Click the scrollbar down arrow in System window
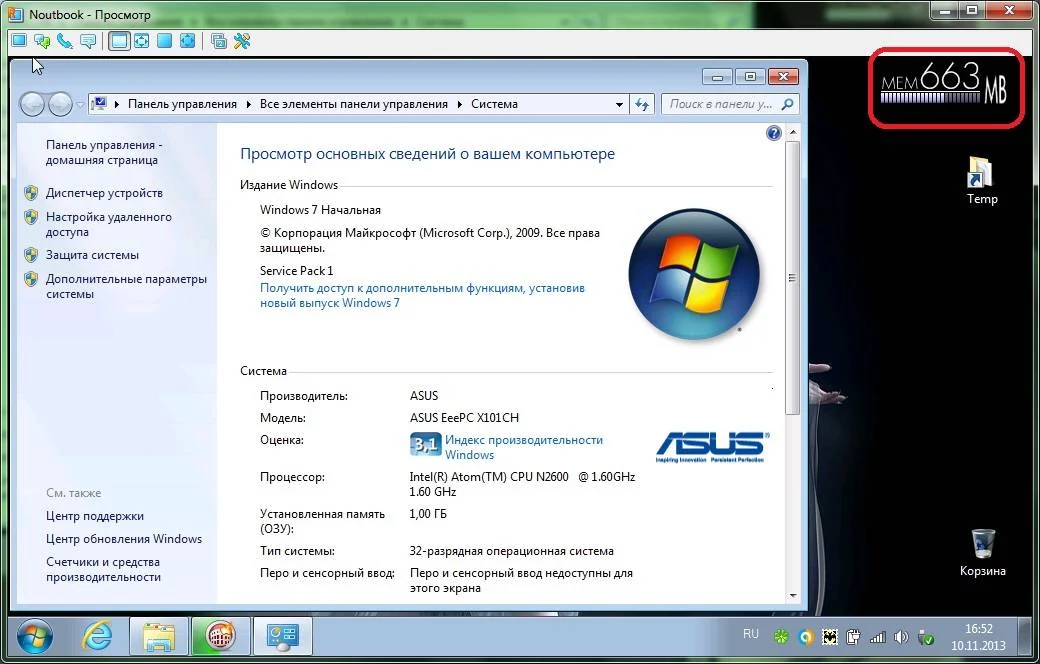Image resolution: width=1040 pixels, height=664 pixels. (x=793, y=596)
